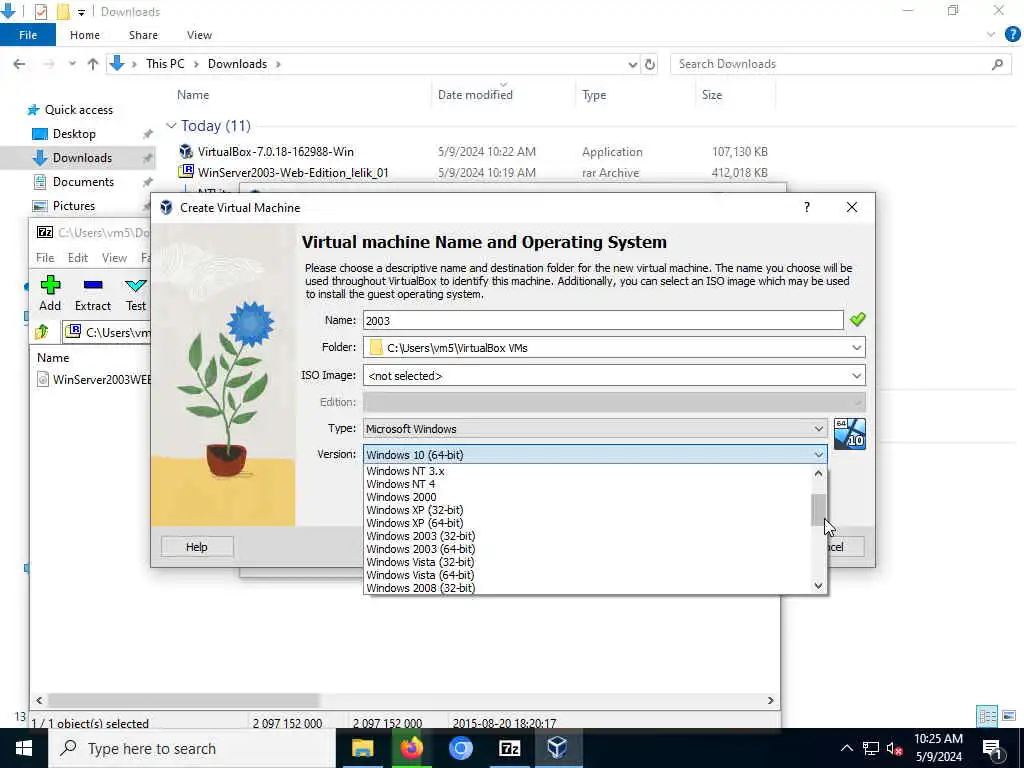Image resolution: width=1024 pixels, height=768 pixels.
Task: Open the File tab in Explorer ribbon
Action: (27, 35)
